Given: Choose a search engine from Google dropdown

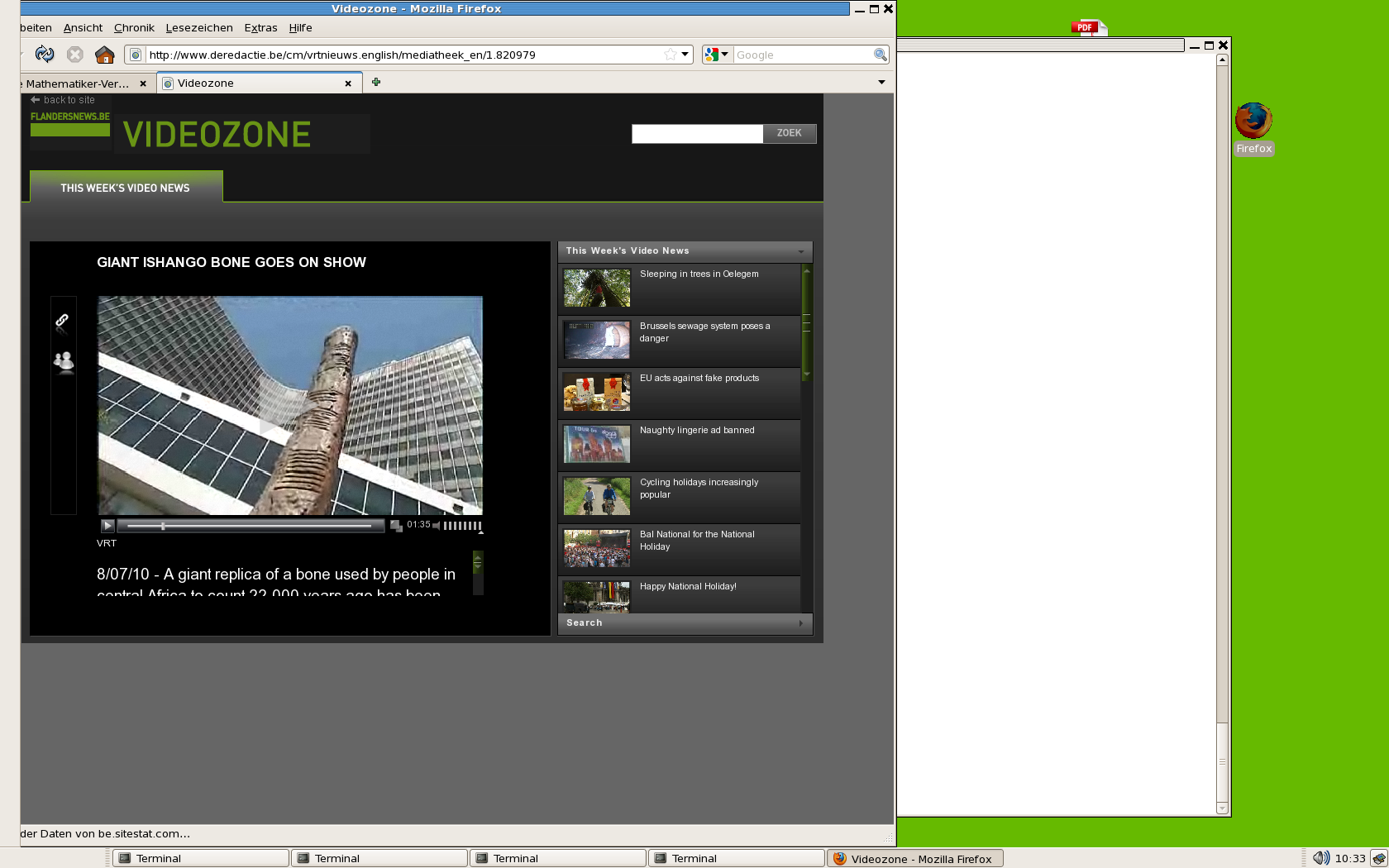Looking at the screenshot, I should [x=717, y=55].
